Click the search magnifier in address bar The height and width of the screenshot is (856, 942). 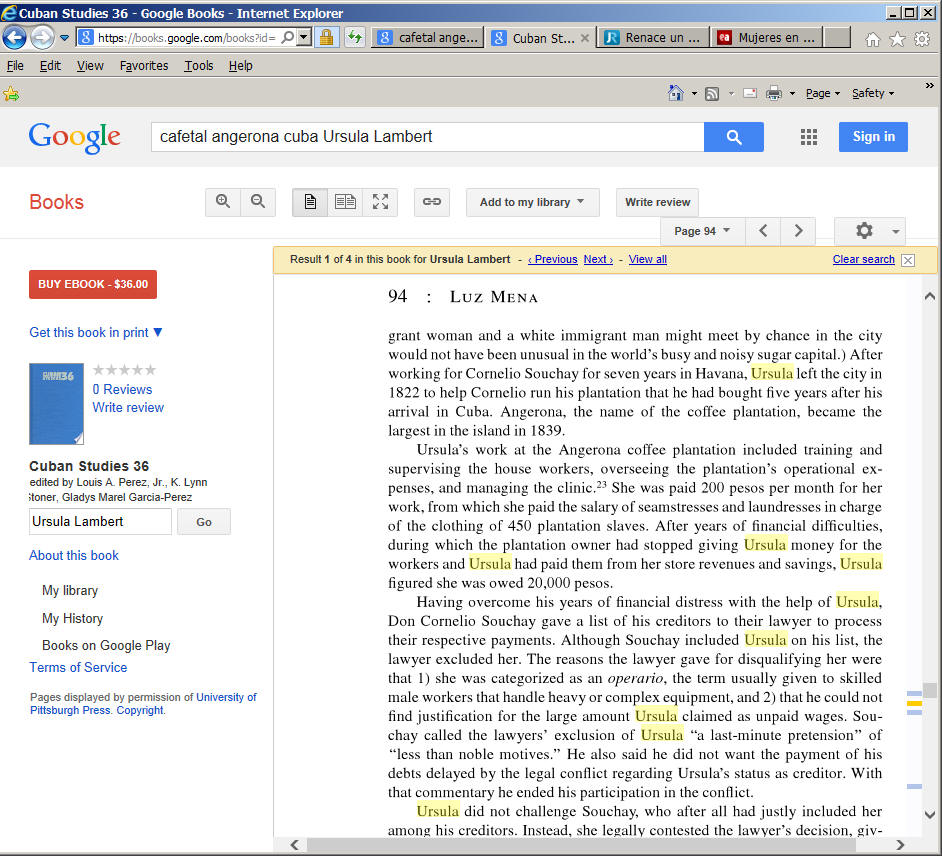click(288, 38)
